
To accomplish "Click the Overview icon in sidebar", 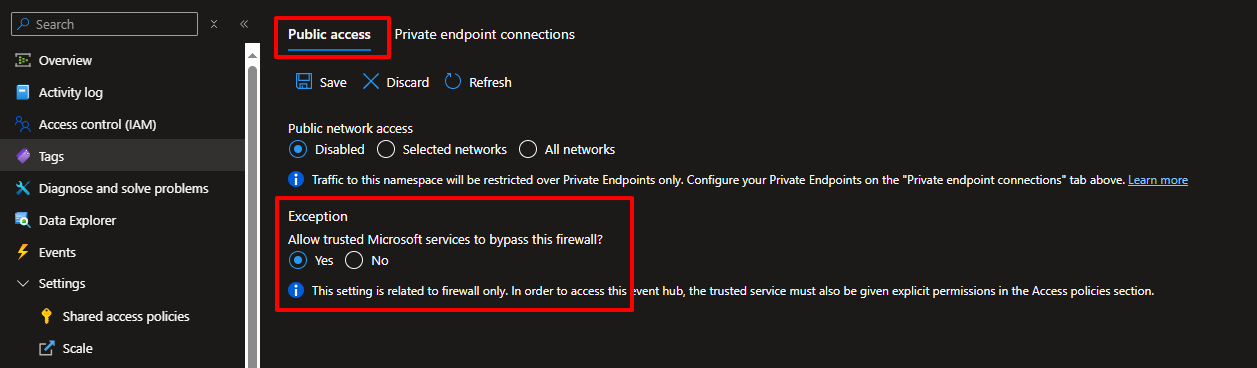I will [23, 61].
